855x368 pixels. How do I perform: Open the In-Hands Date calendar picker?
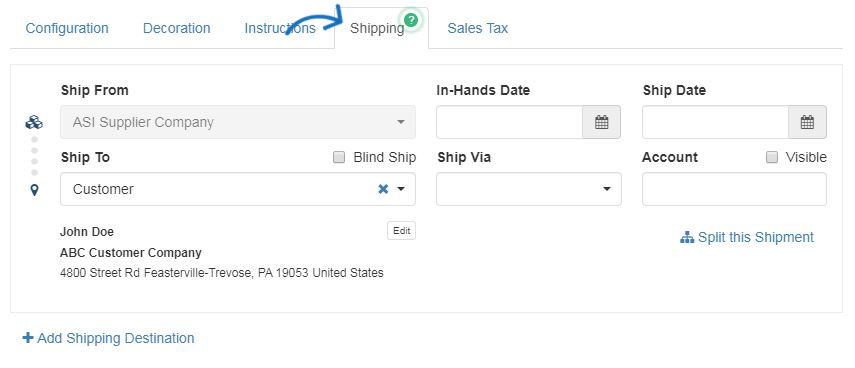[x=601, y=122]
